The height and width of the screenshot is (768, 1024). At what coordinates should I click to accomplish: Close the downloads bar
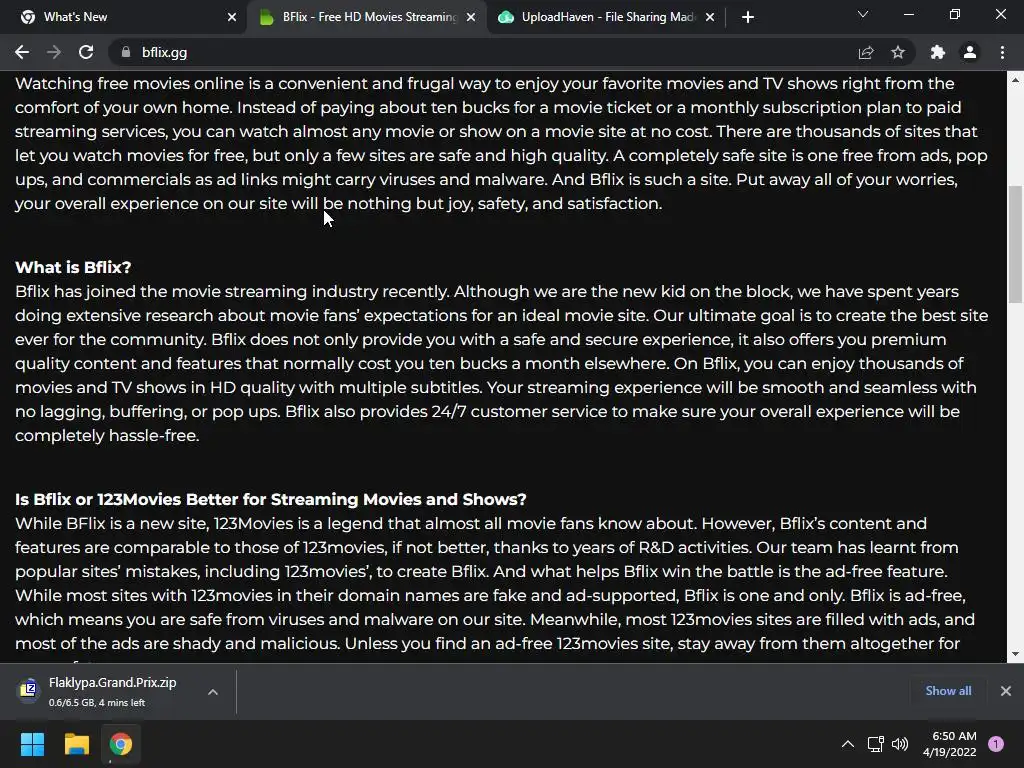(x=1006, y=691)
